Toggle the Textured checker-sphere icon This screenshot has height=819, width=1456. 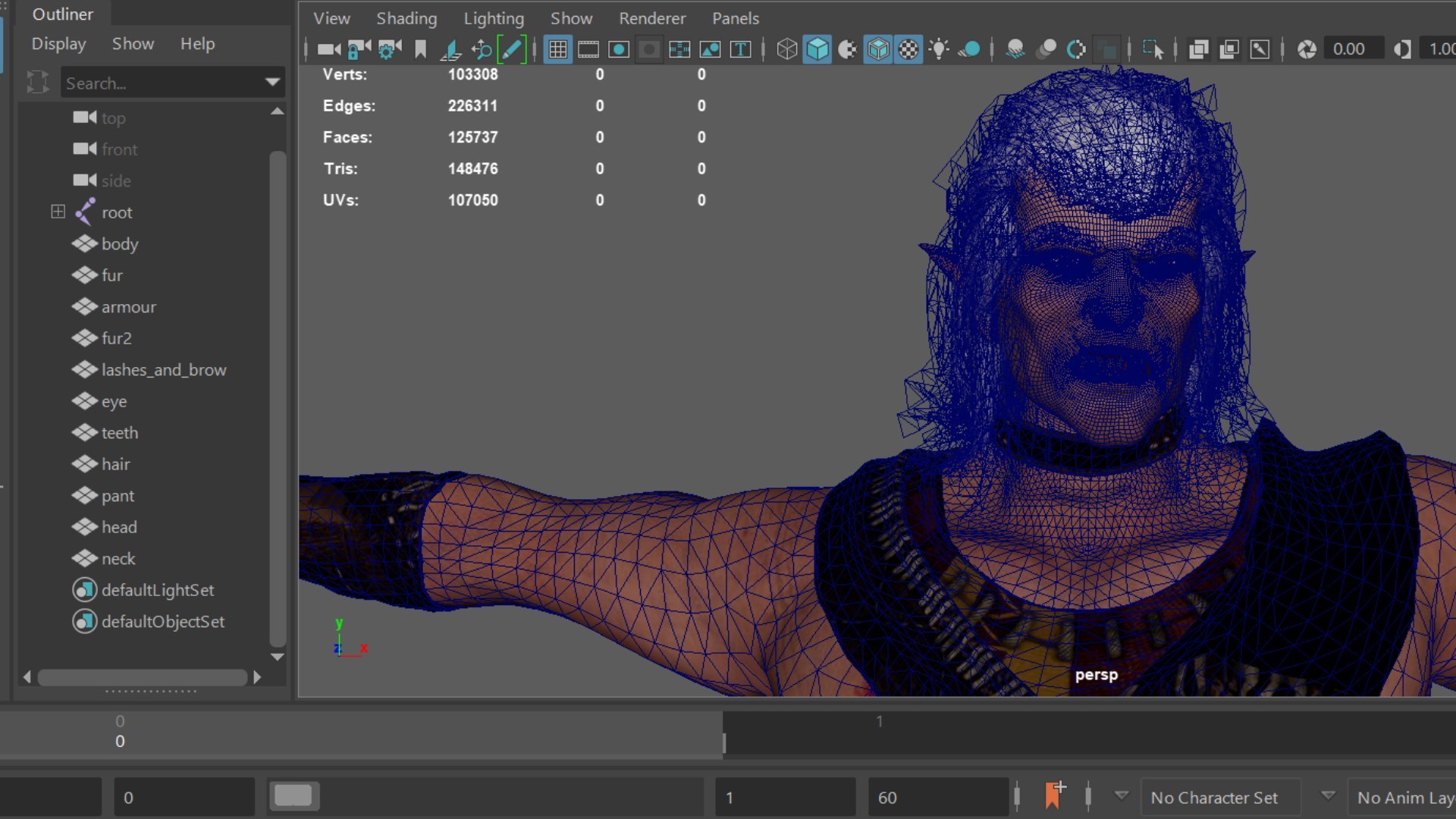point(908,49)
